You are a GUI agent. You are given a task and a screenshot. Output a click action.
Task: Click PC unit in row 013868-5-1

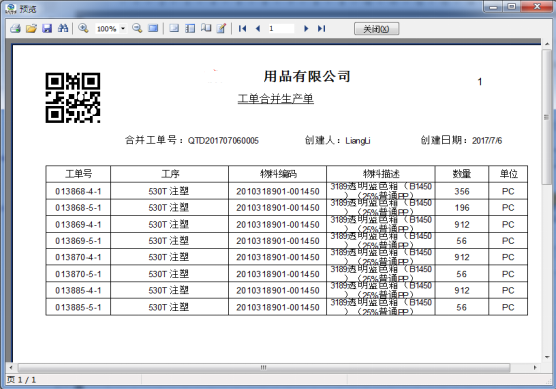coord(508,208)
